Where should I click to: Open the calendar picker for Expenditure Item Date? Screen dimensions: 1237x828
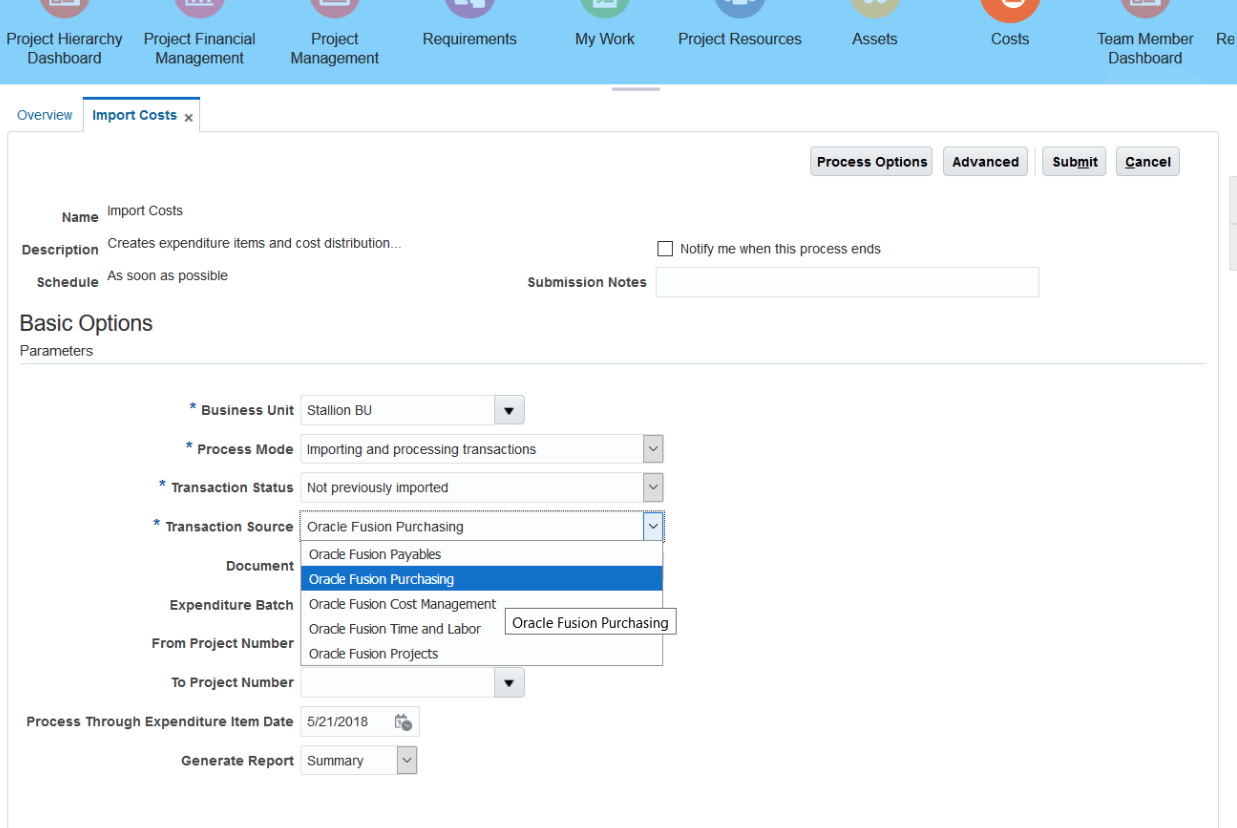[403, 722]
